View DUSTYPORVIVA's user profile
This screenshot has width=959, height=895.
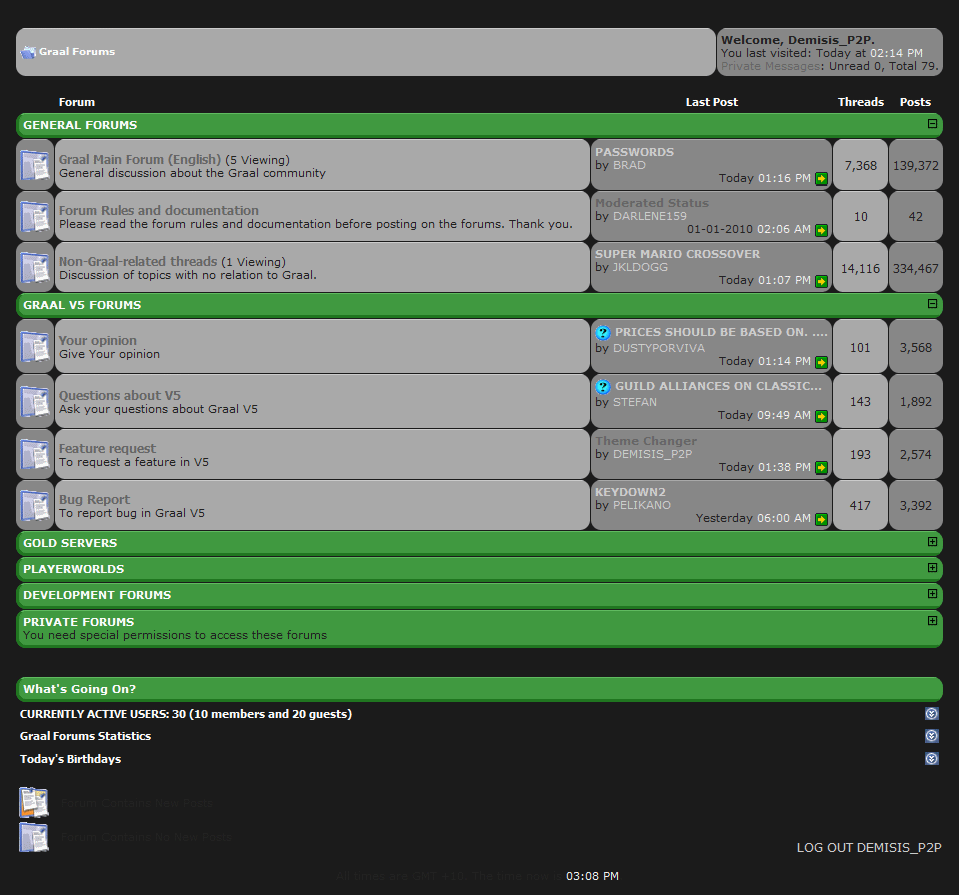659,348
